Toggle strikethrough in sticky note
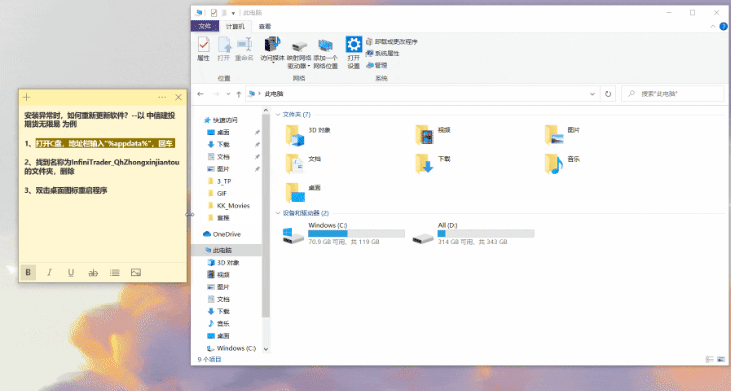 (x=93, y=272)
